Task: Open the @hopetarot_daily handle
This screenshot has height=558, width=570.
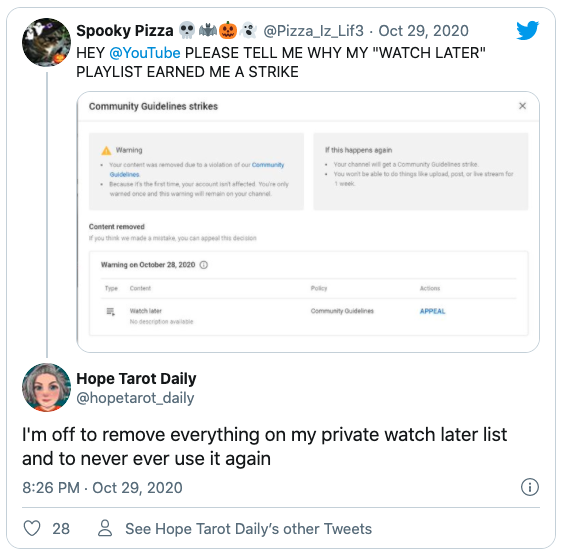Action: pos(135,398)
